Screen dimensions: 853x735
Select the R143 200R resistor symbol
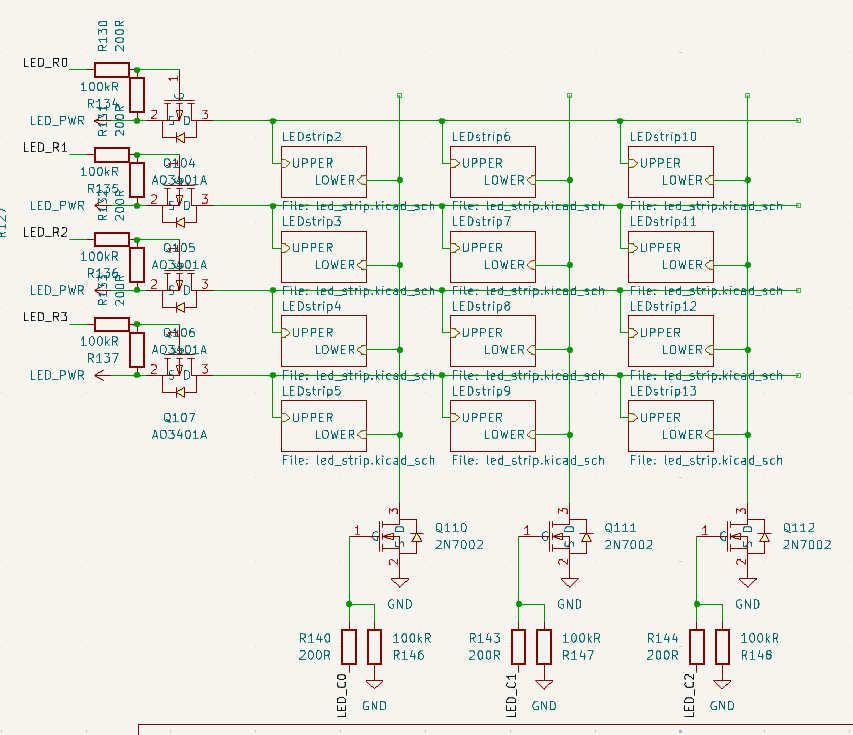point(519,647)
